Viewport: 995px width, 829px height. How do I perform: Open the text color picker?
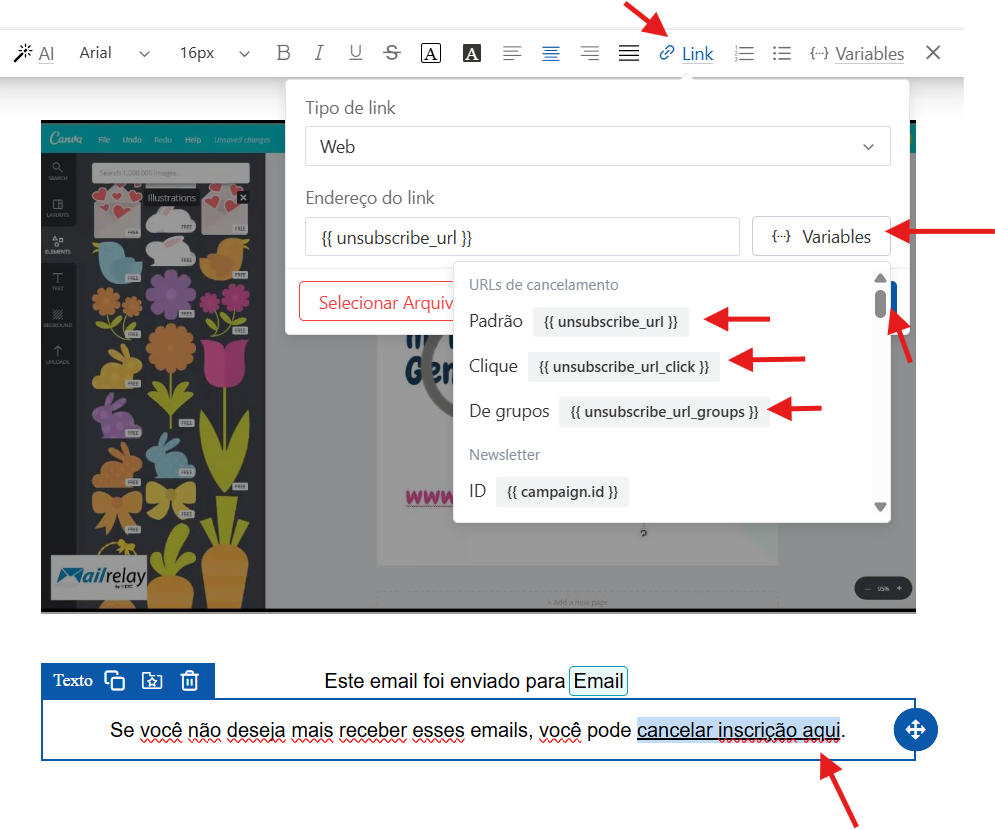[431, 53]
